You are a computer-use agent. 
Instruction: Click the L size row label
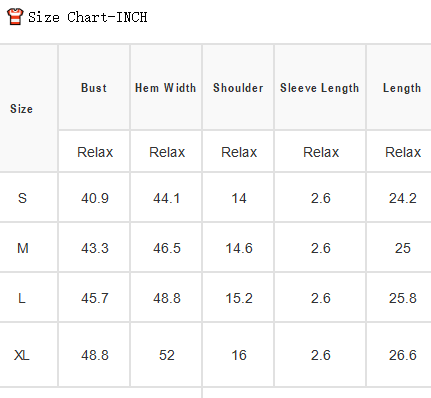(22, 298)
